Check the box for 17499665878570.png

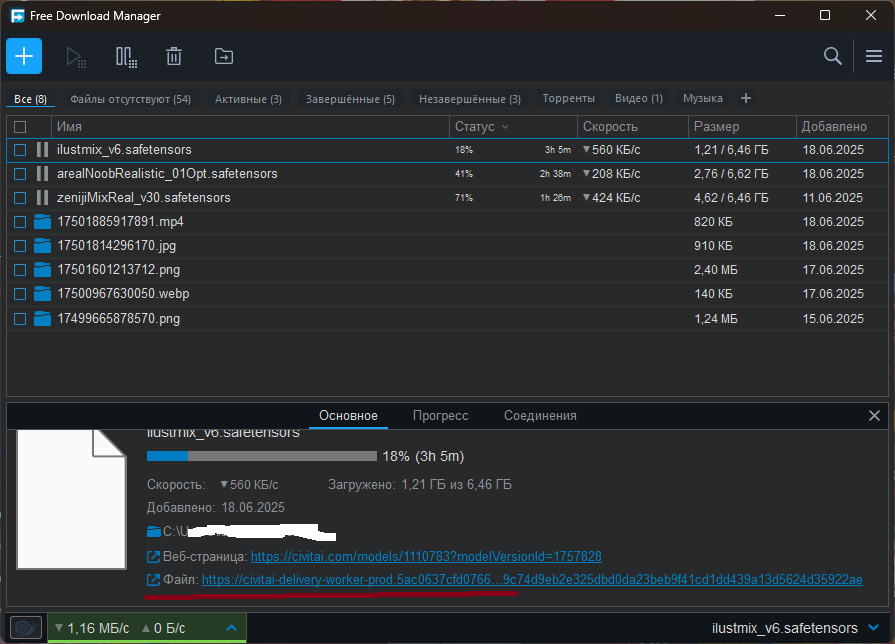click(x=20, y=318)
